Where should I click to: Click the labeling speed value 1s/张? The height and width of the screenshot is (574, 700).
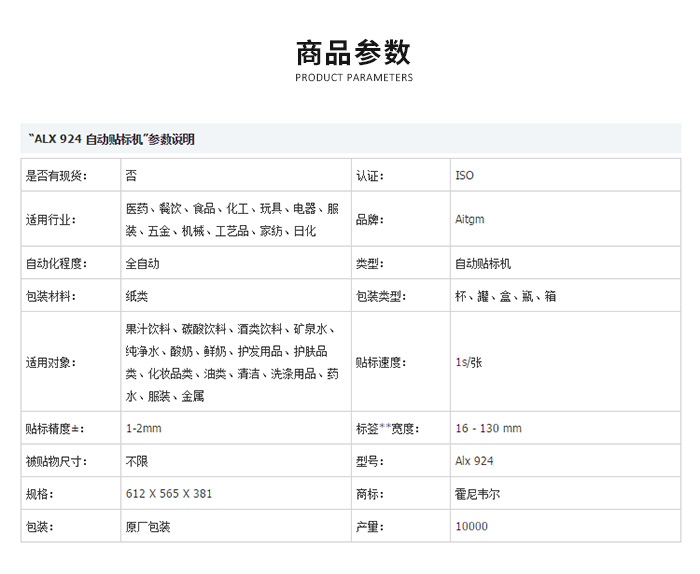point(469,363)
